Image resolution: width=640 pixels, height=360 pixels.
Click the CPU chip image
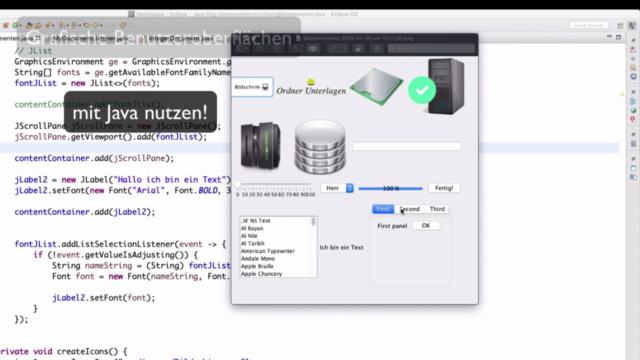coord(376,87)
